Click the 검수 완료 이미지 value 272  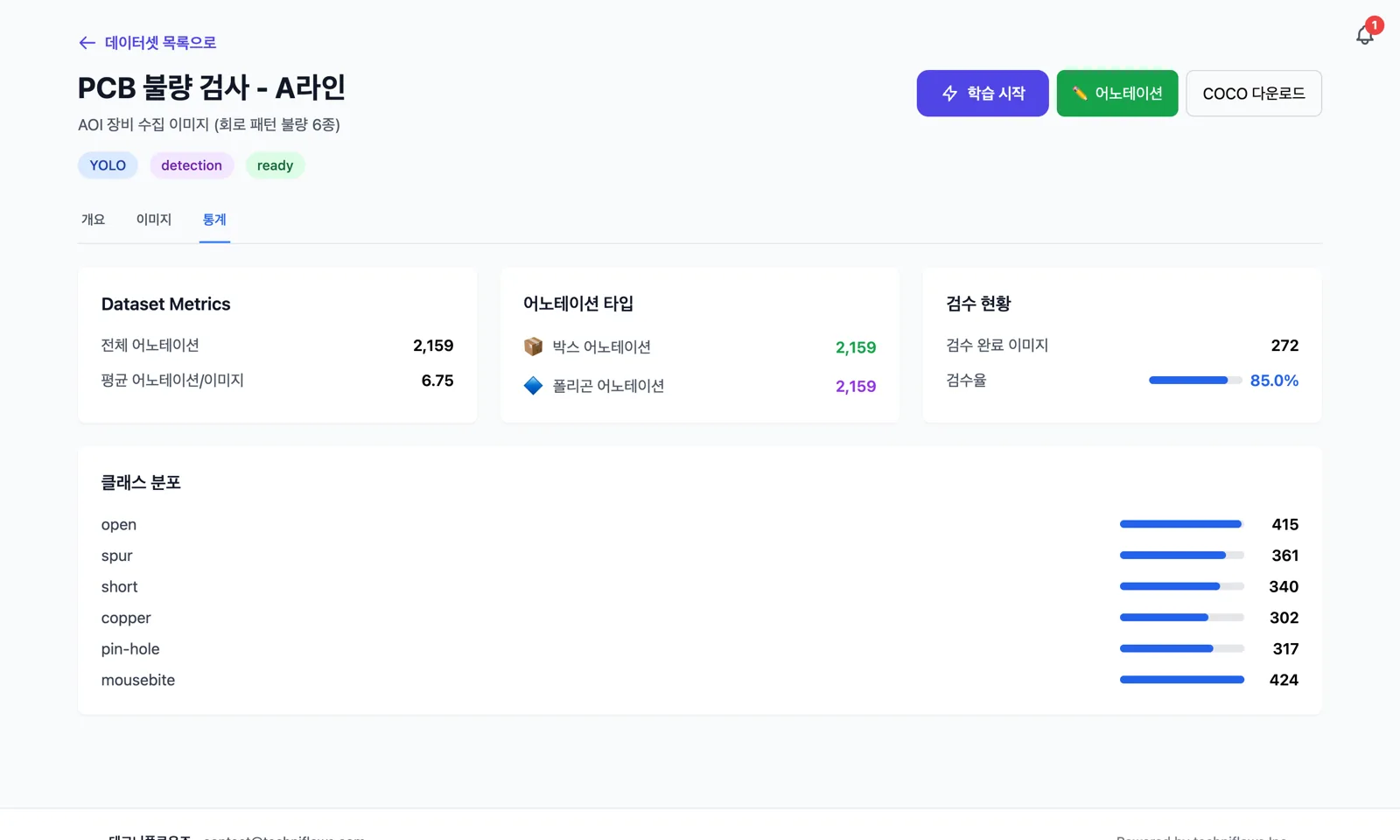(1284, 346)
